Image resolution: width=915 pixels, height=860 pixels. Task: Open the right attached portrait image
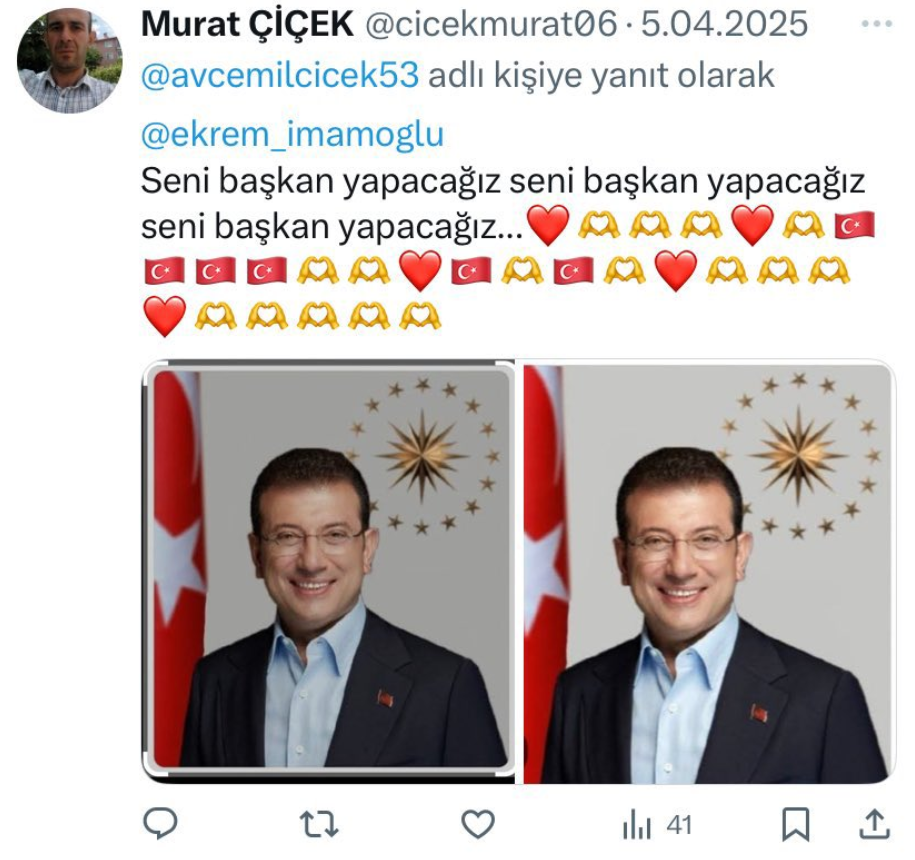click(709, 571)
